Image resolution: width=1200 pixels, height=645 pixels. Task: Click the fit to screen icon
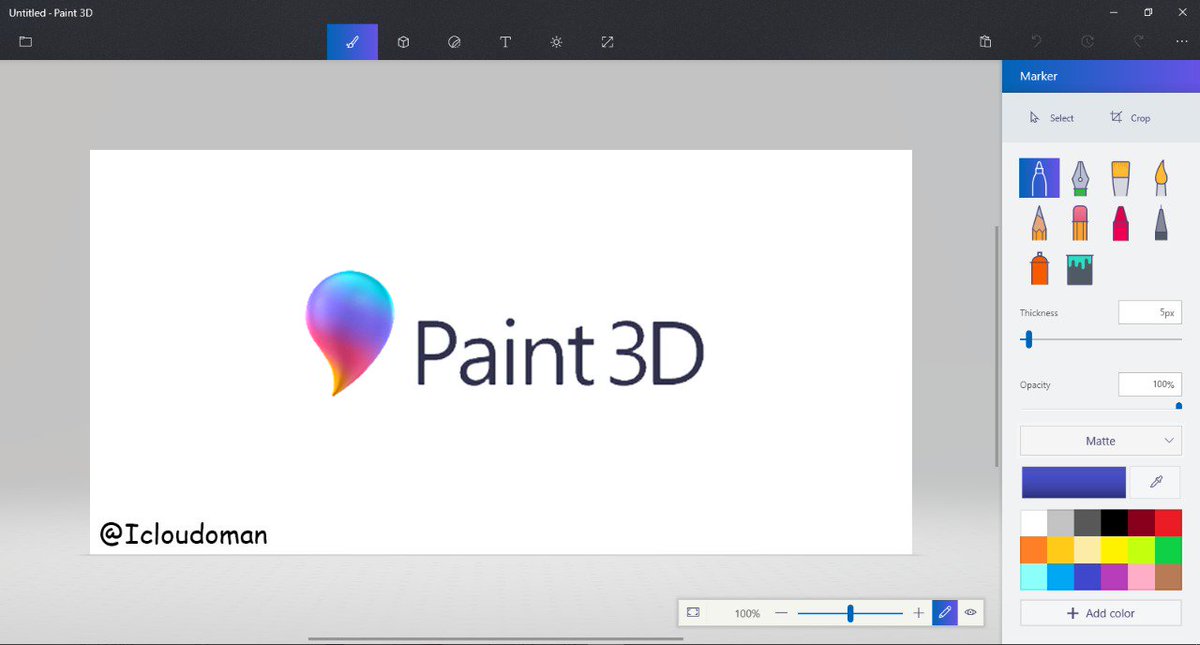click(693, 613)
